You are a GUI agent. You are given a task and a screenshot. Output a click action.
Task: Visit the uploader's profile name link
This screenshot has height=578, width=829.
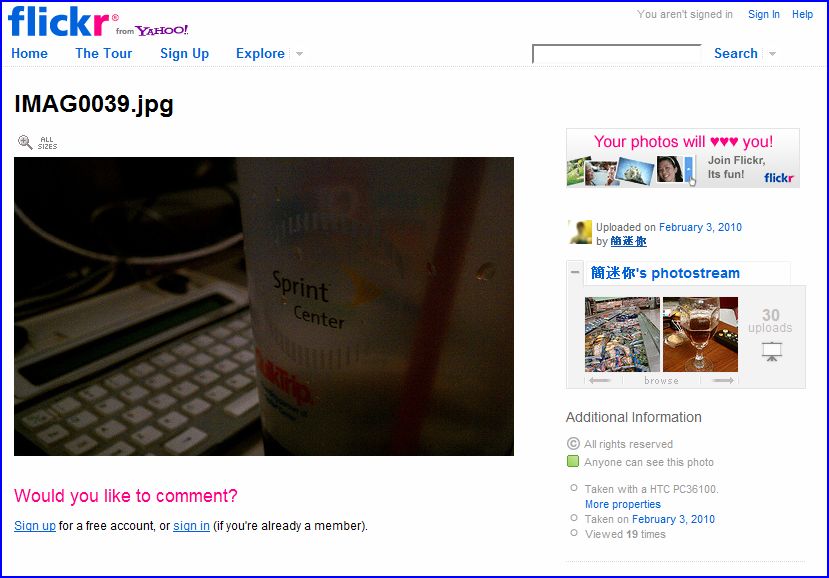coord(628,241)
